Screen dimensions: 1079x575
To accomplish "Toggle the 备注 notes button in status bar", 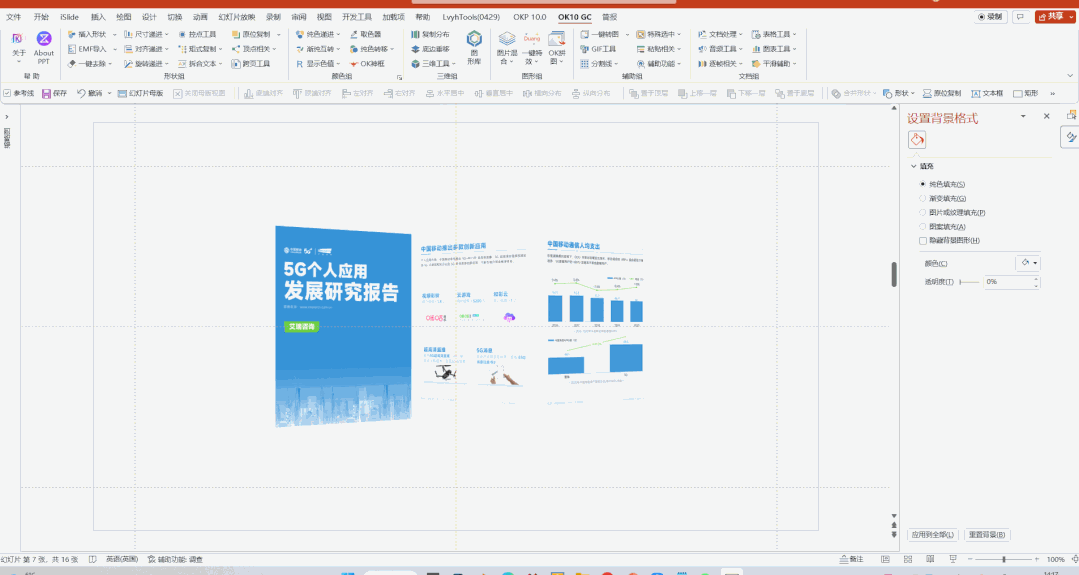I will 851,559.
